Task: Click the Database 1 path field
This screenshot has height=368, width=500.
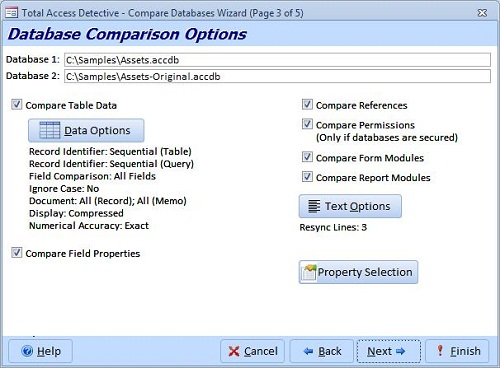Action: click(x=277, y=60)
